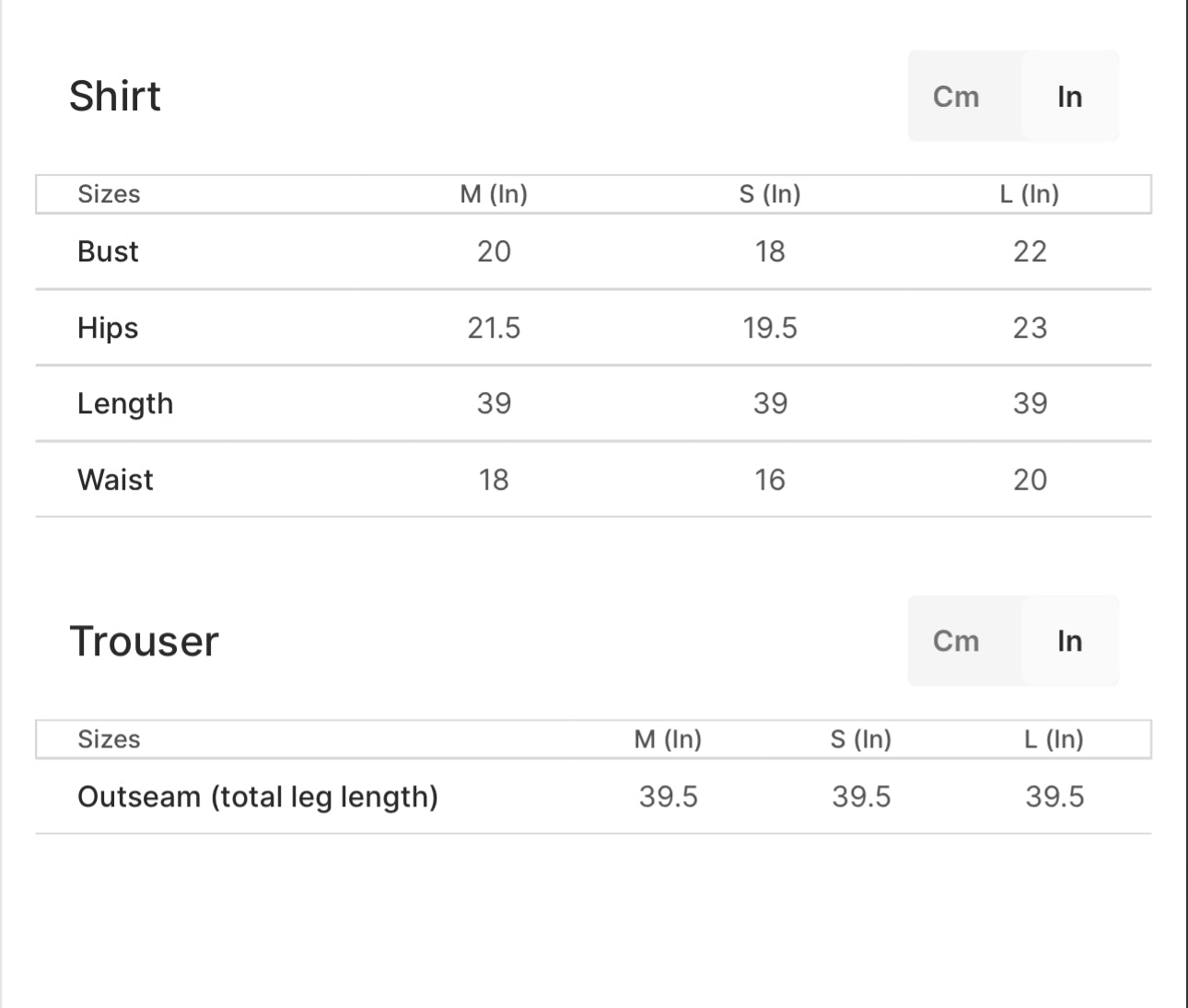Click the Sizes header in Trouser table
This screenshot has height=1008, width=1188.
tap(109, 739)
